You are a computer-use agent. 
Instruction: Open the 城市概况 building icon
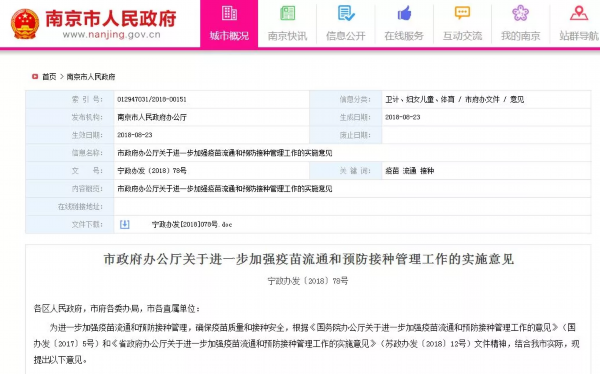pyautogui.click(x=229, y=13)
